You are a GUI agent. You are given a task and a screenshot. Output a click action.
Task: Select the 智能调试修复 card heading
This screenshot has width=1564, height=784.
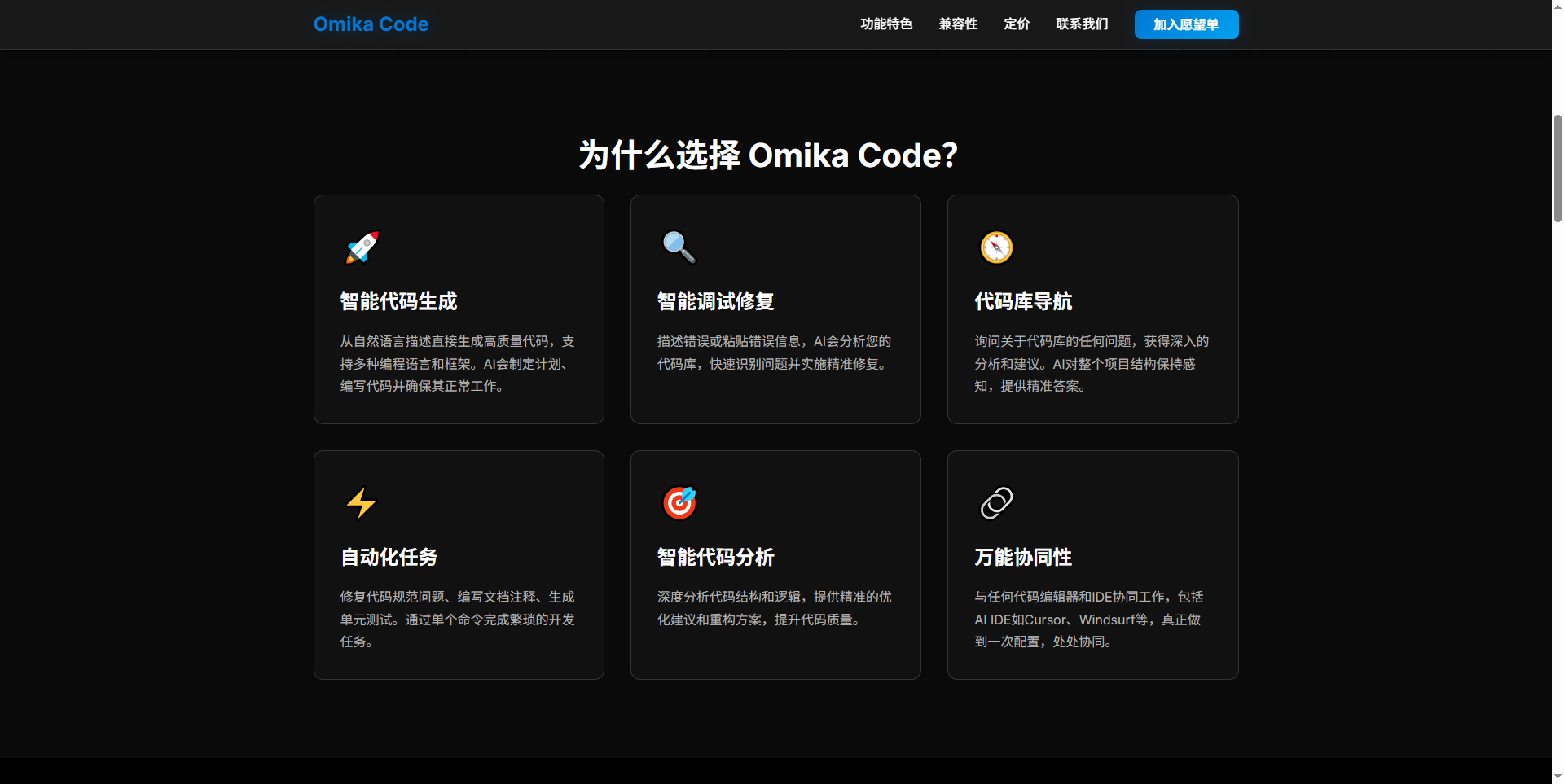click(715, 302)
